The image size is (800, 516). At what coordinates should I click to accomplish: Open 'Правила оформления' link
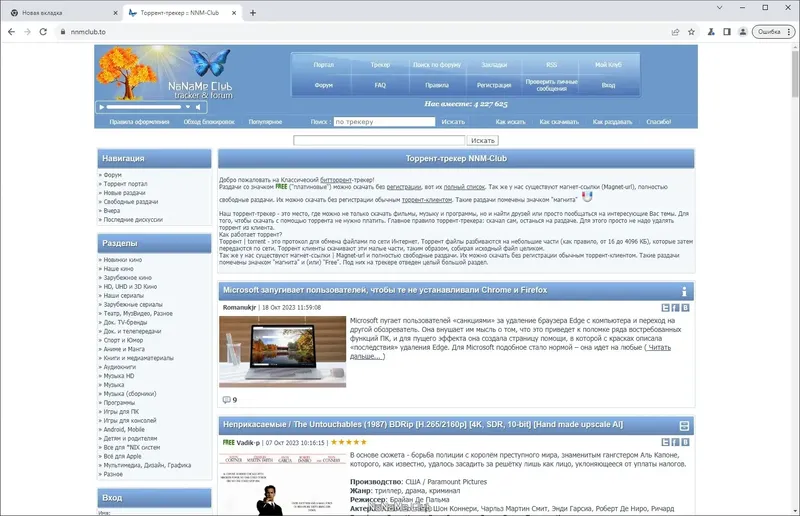(x=139, y=122)
